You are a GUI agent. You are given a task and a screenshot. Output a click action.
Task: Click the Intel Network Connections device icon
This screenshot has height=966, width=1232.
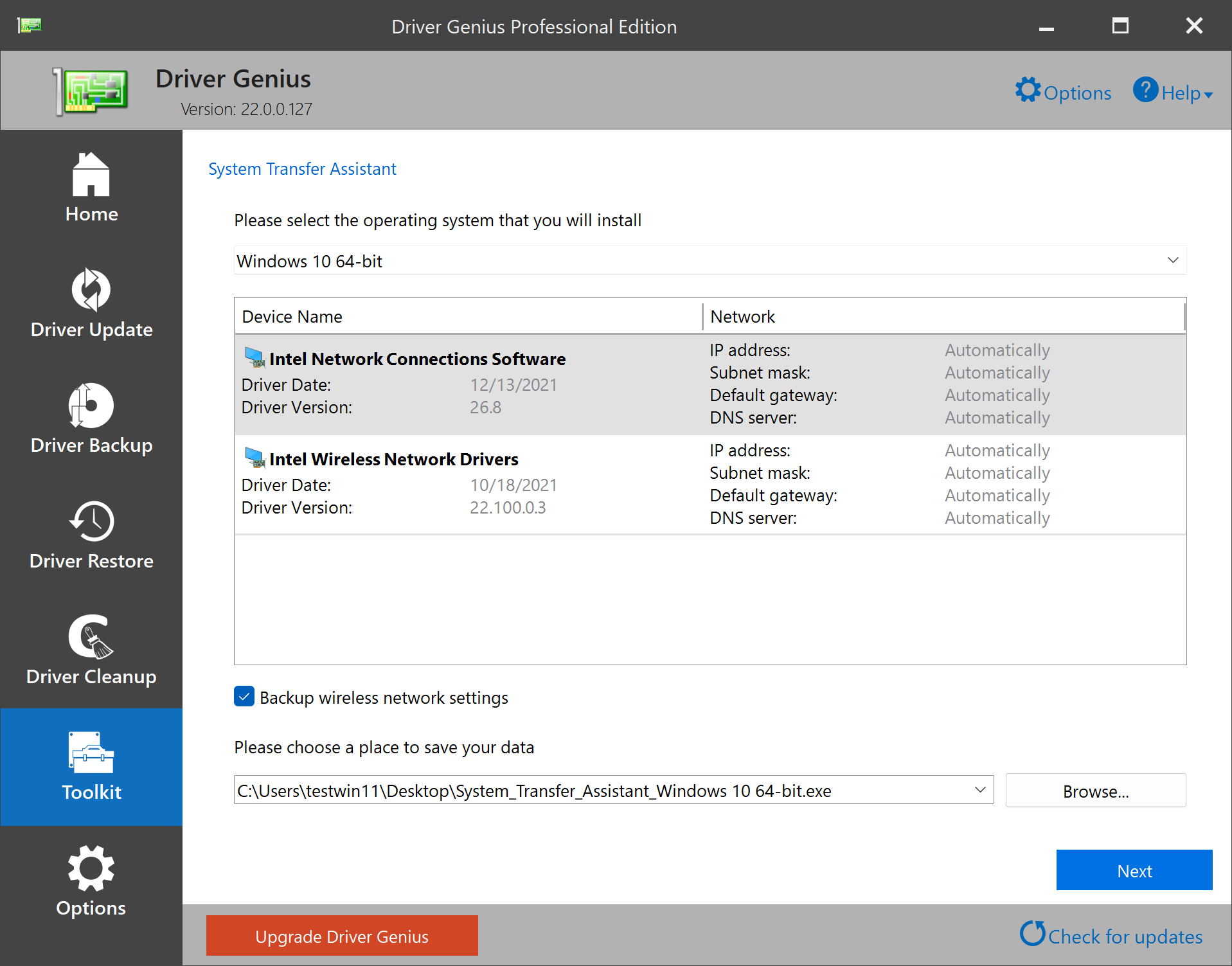[x=255, y=357]
